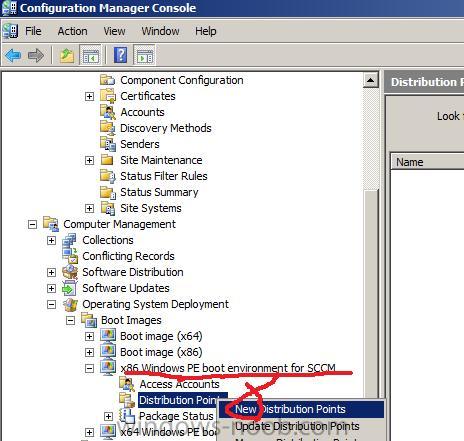Open the Action menu
Image resolution: width=464 pixels, height=441 pixels.
pos(72,31)
